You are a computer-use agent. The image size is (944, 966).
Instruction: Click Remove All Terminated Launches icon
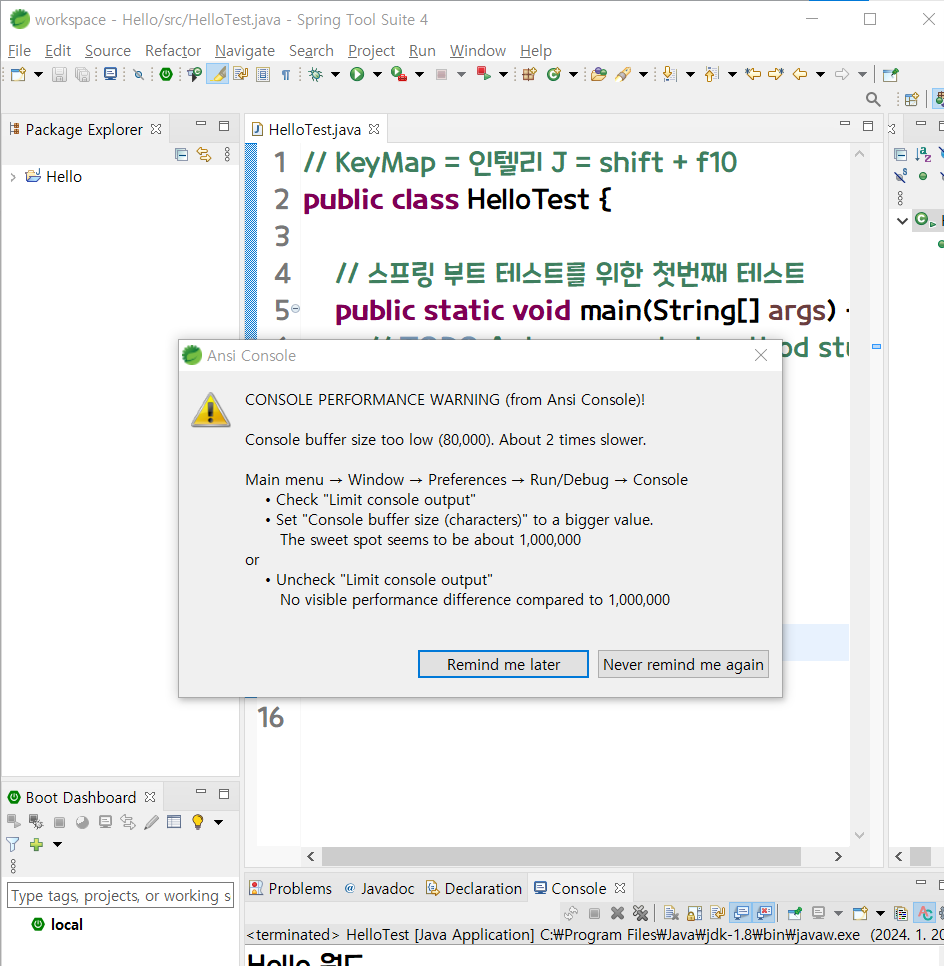641,912
